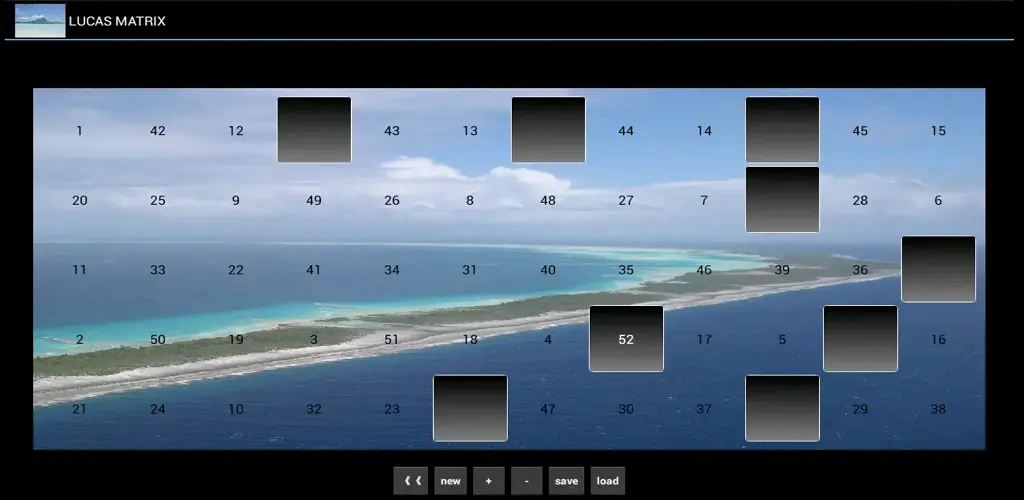The height and width of the screenshot is (500, 1024).
Task: Tap tile number 50
Action: pos(157,339)
